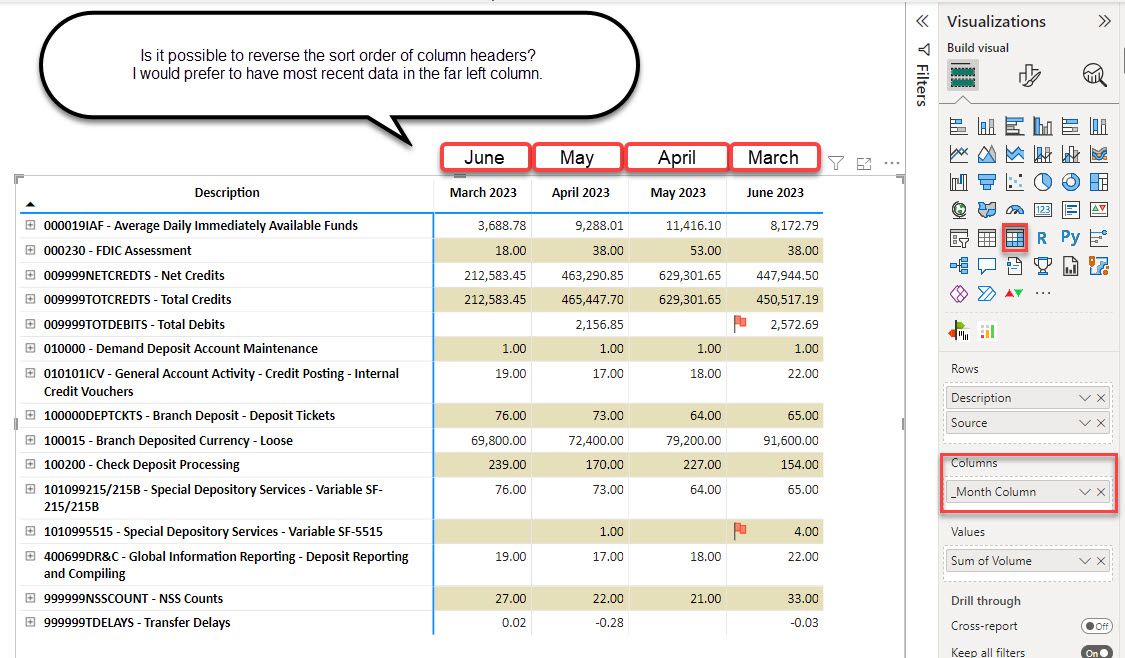
Task: Switch to the Analytics magnifier tab
Action: [x=1094, y=75]
